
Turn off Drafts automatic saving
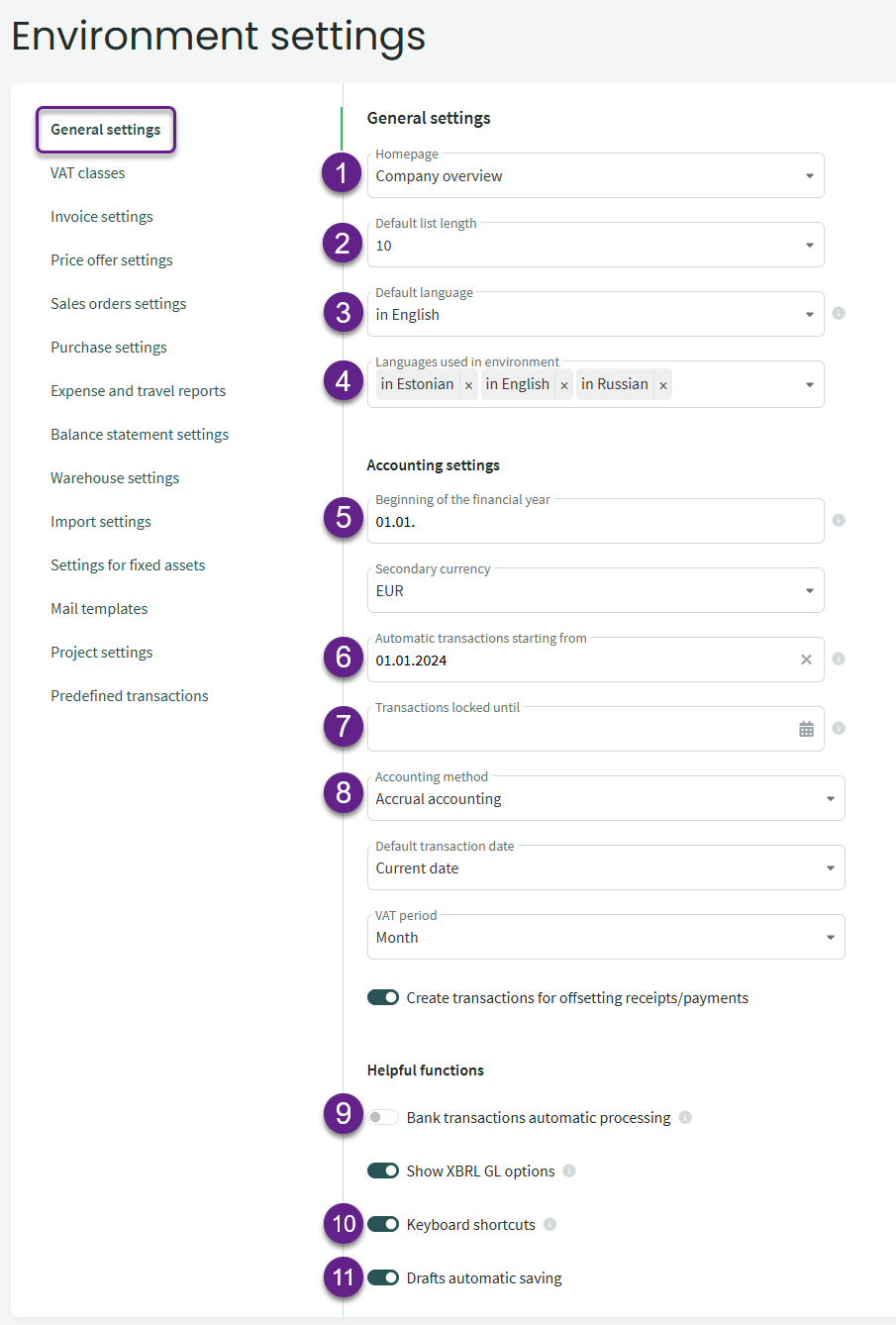pos(383,1277)
